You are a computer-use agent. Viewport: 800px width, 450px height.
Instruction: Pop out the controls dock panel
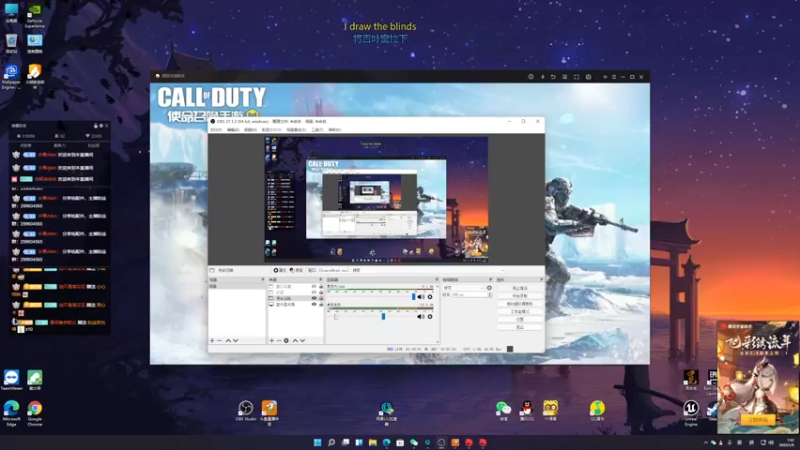pyautogui.click(x=541, y=280)
